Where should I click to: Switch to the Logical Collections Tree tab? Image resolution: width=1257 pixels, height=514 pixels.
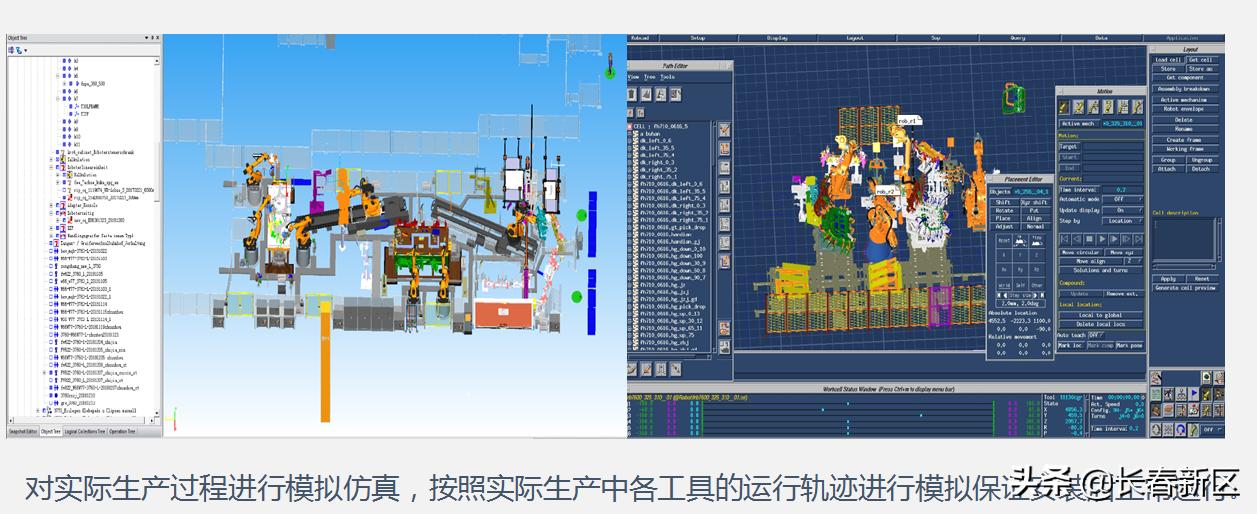coord(84,431)
